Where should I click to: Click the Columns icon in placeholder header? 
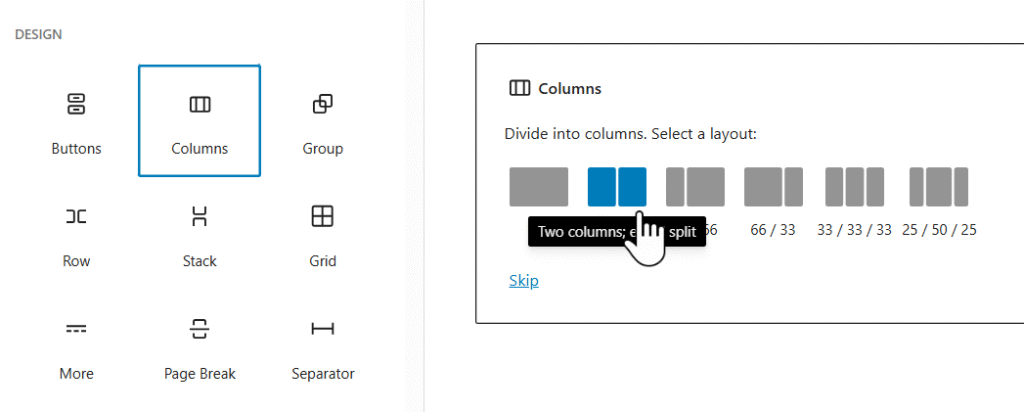(x=519, y=88)
